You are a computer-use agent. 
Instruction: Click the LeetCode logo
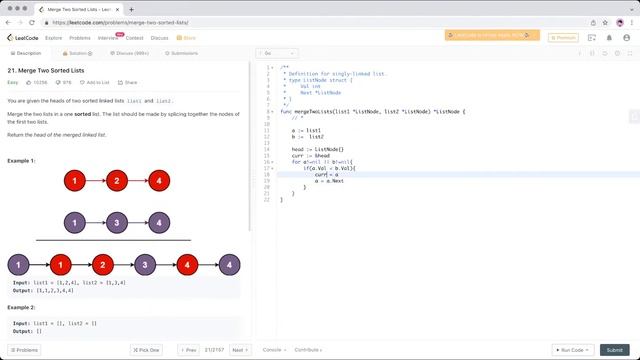click(22, 38)
